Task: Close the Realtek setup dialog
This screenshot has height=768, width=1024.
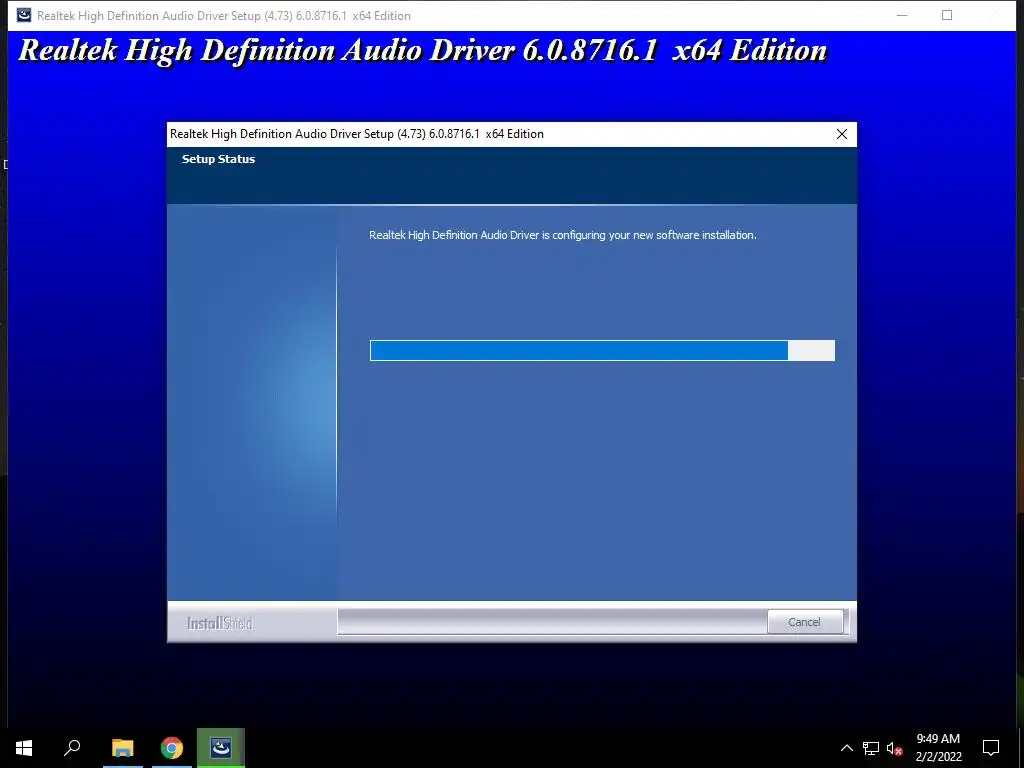Action: pyautogui.click(x=842, y=134)
